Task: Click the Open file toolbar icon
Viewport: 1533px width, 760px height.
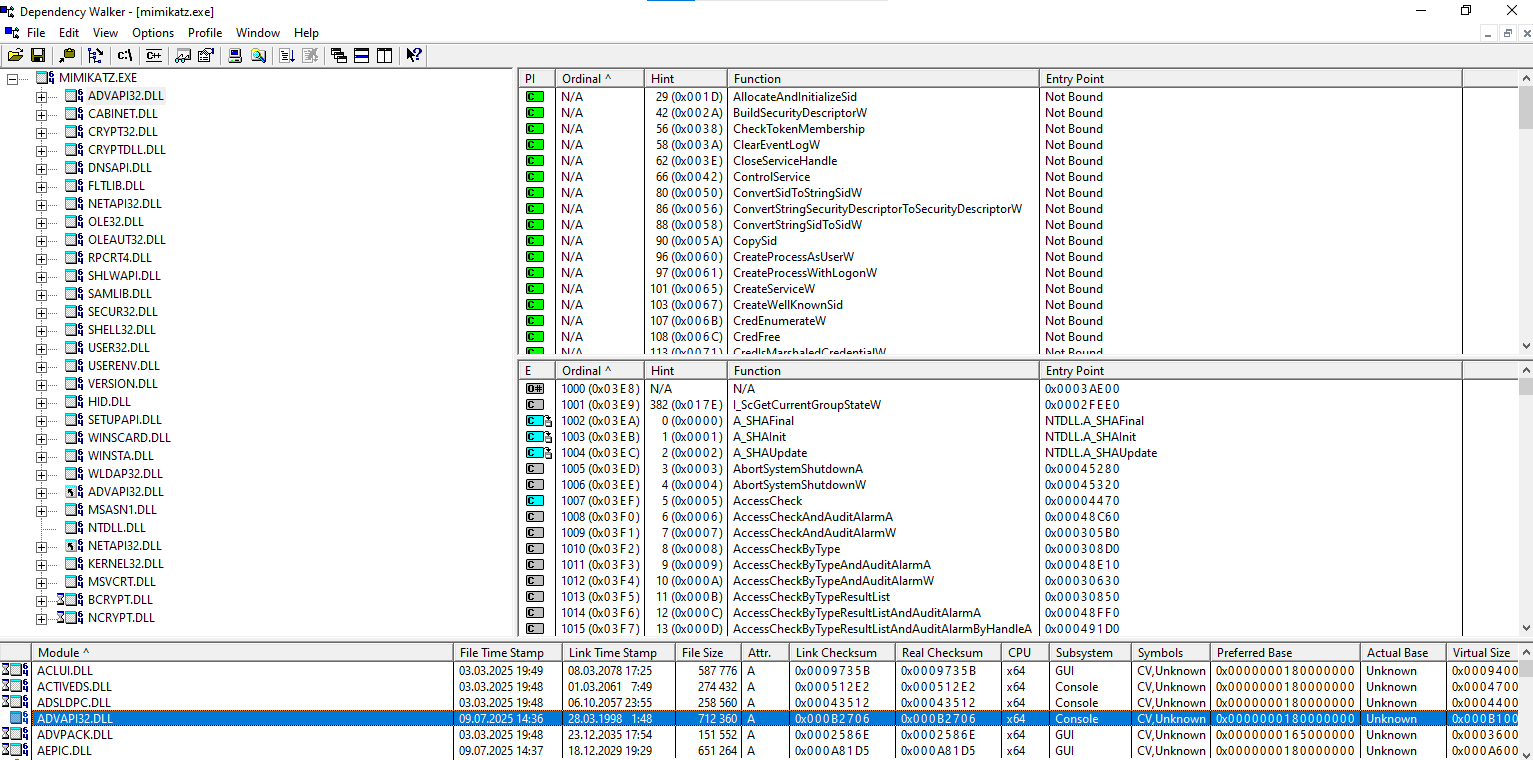Action: tap(15, 56)
